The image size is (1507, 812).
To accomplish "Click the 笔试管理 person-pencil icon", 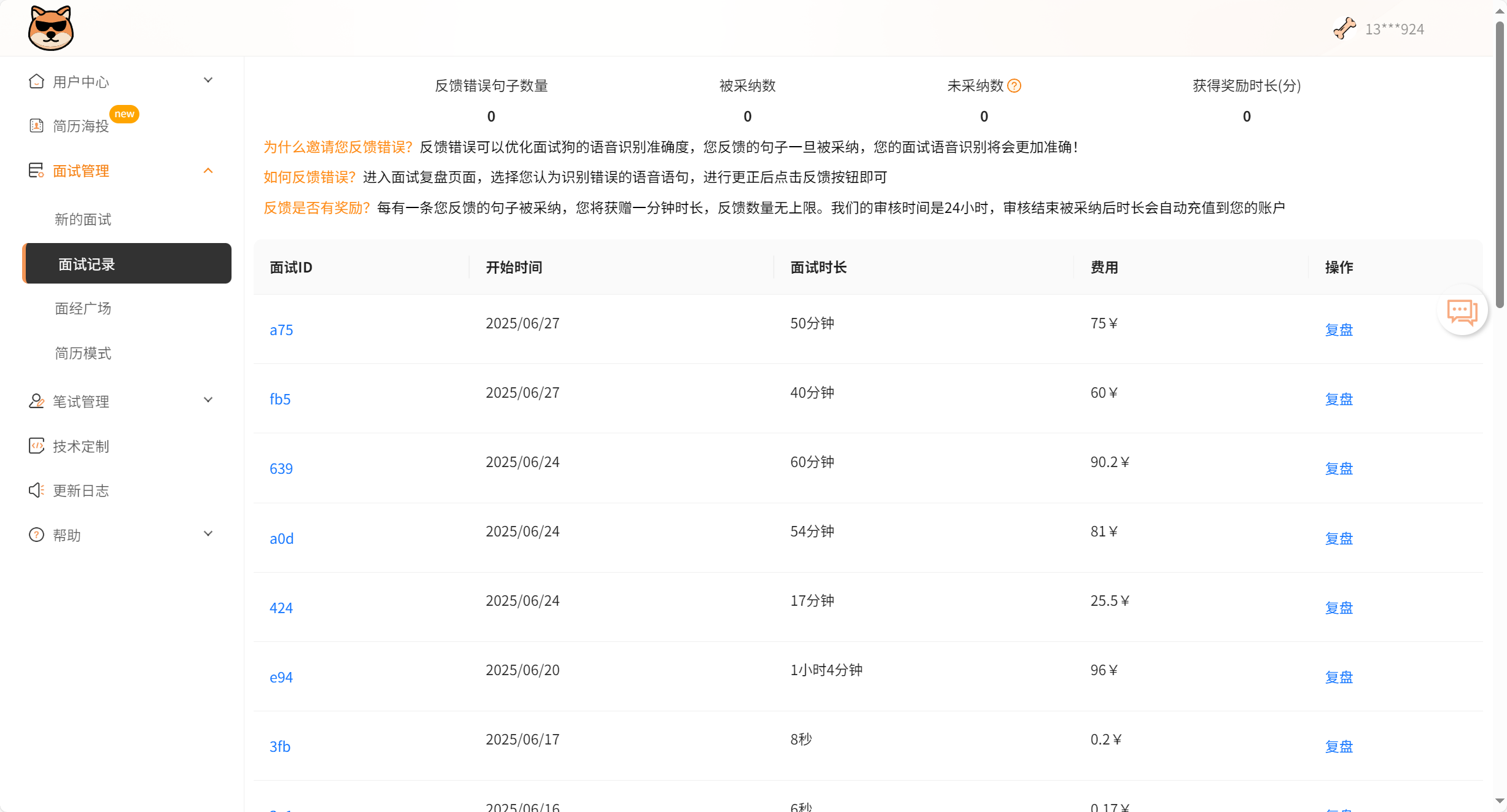I will 36,401.
